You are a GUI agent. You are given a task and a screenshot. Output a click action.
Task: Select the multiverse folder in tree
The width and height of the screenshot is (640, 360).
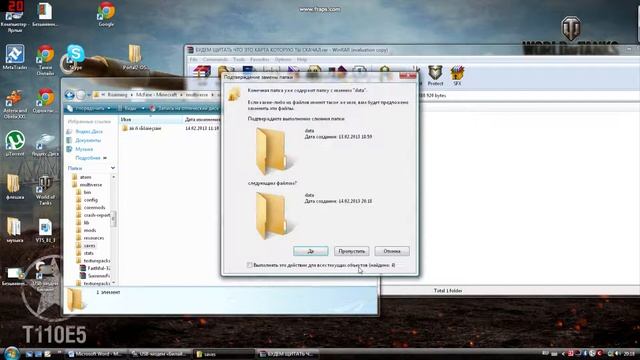91,184
